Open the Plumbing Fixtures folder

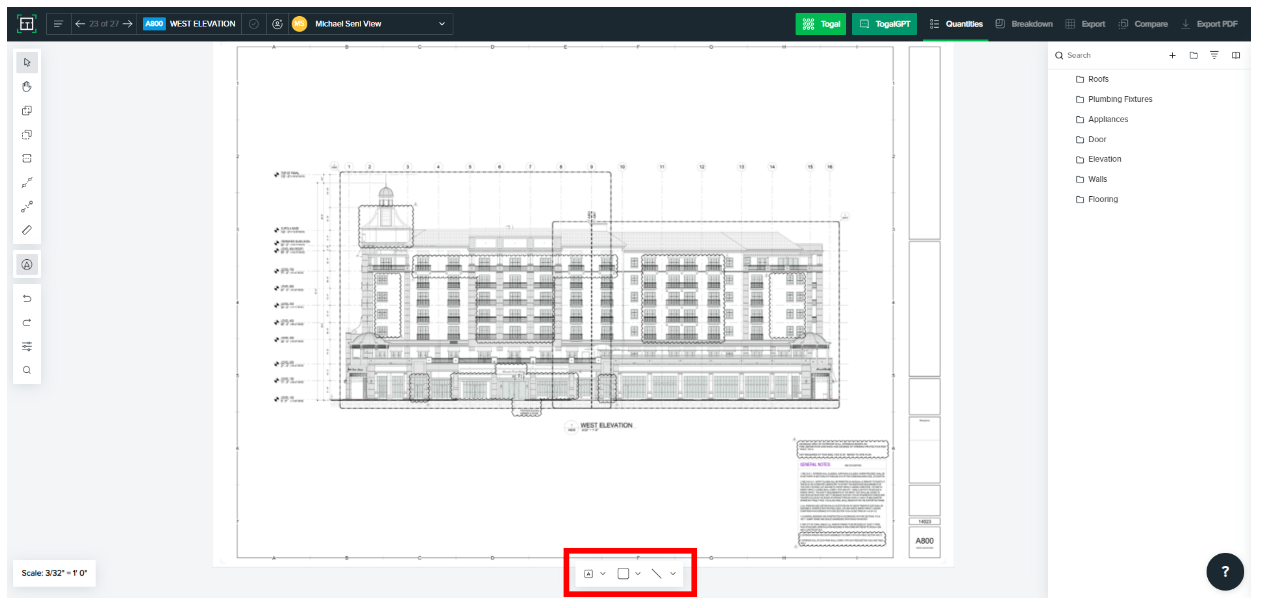point(1119,99)
